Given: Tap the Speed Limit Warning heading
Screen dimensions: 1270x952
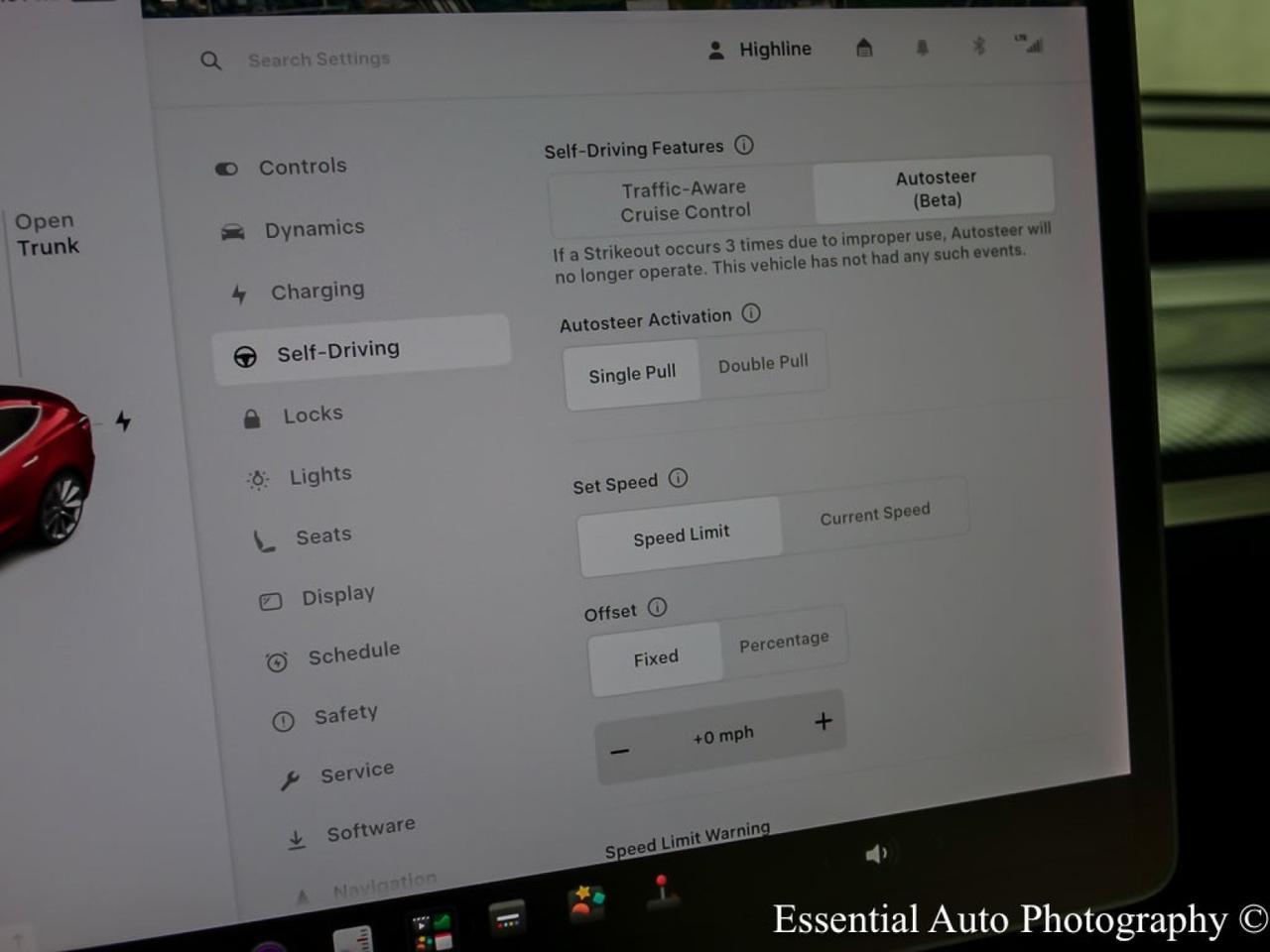Looking at the screenshot, I should (688, 840).
